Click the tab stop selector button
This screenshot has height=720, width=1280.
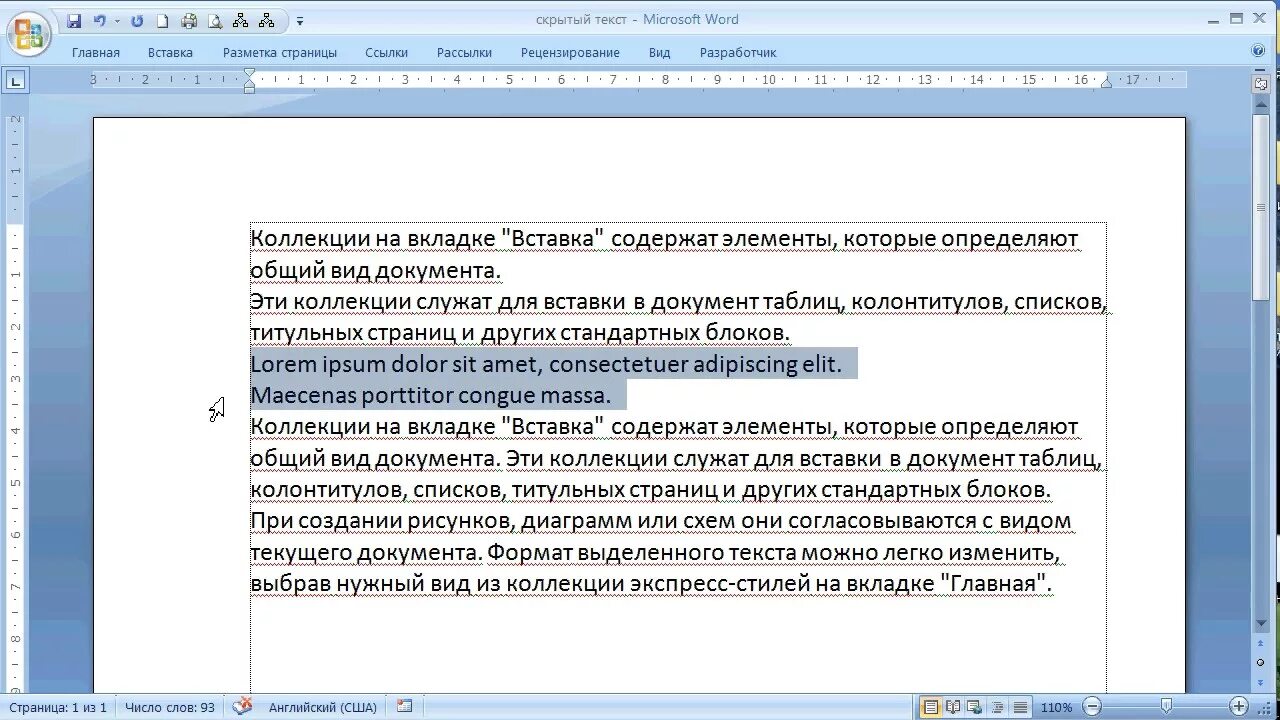click(x=15, y=81)
